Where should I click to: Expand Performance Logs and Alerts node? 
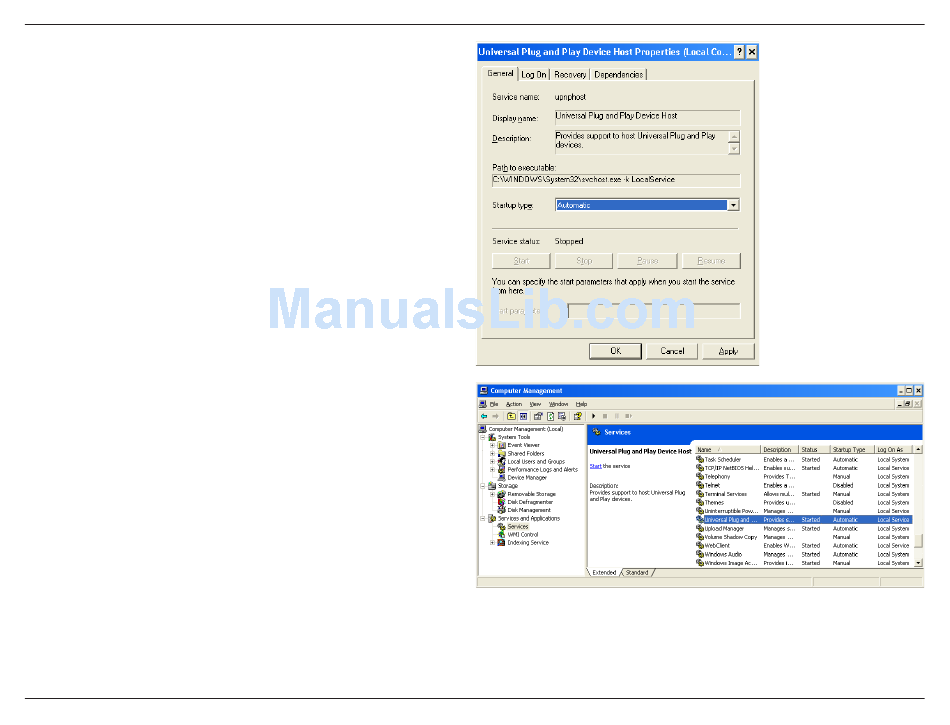pos(492,469)
